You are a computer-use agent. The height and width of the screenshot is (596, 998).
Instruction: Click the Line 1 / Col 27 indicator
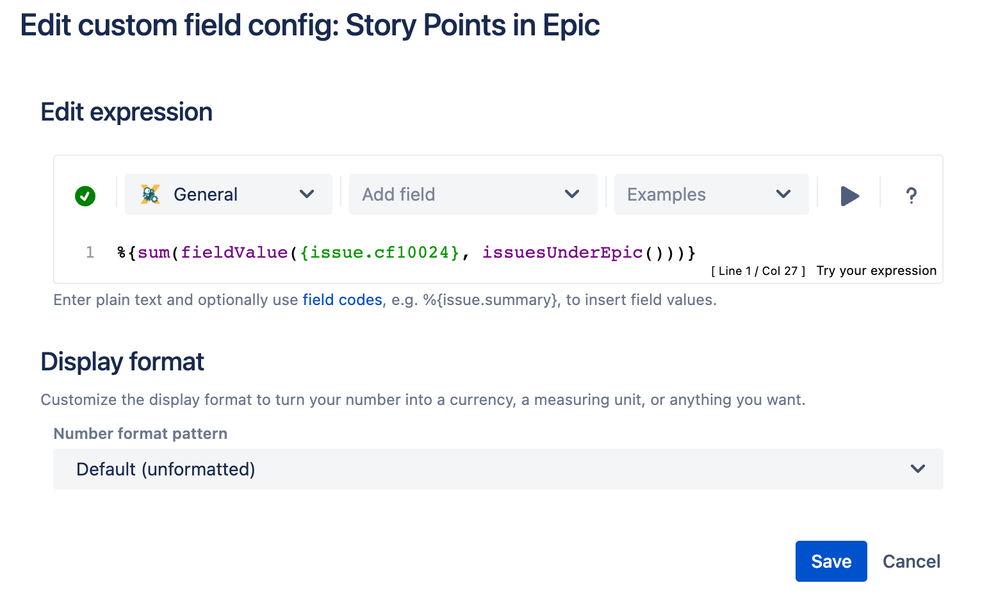point(757,271)
